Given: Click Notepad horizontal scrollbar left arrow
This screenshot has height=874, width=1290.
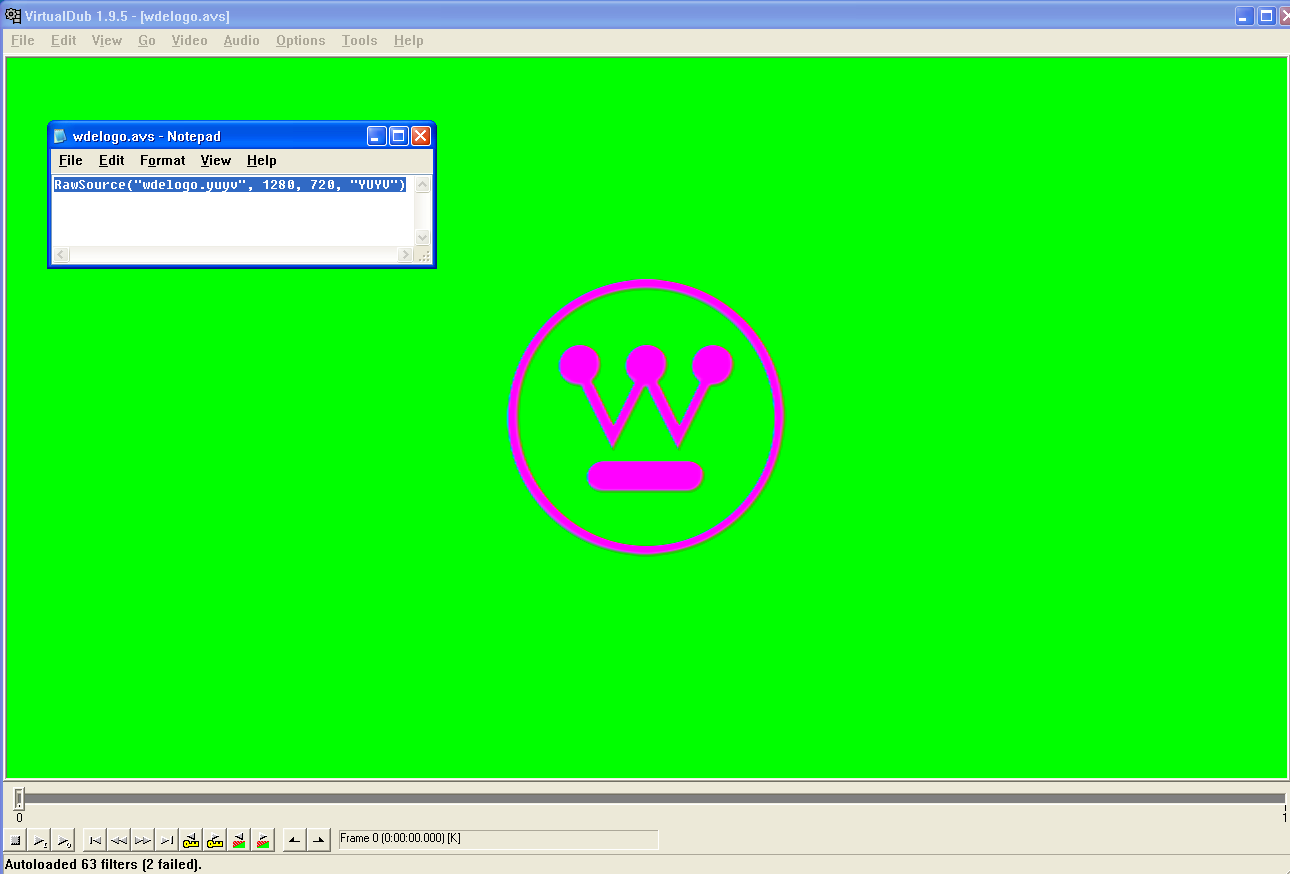Looking at the screenshot, I should click(60, 255).
